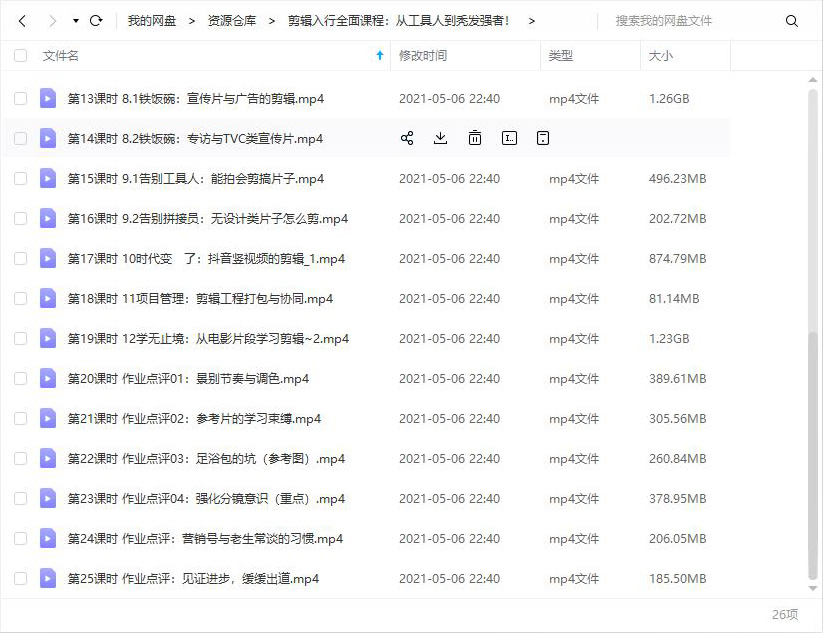Click the video icon of 第16课时
Screen dimensions: 823x633
point(48,218)
